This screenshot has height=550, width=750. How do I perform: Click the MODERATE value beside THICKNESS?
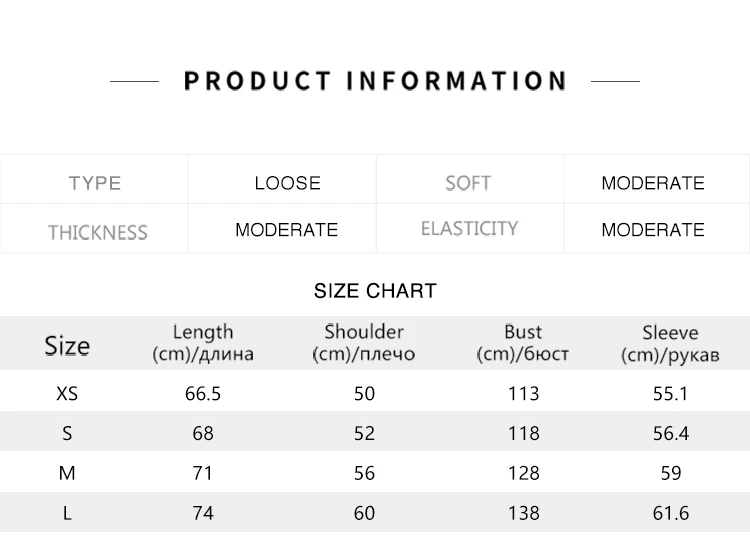[x=287, y=230]
